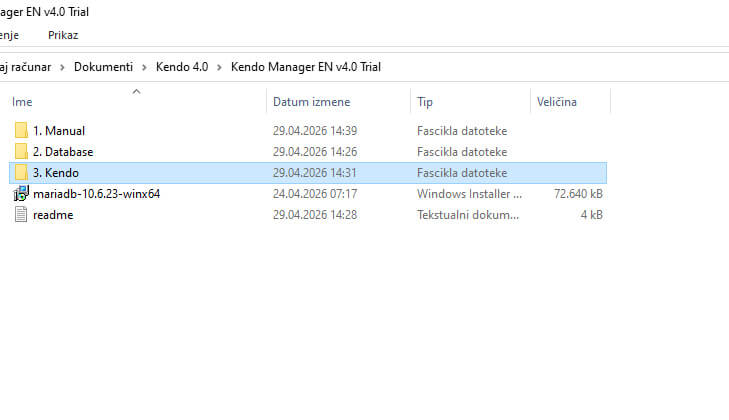
Task: Click Kendo Manager EN v4.0 Trial breadcrumb
Action: (305, 67)
